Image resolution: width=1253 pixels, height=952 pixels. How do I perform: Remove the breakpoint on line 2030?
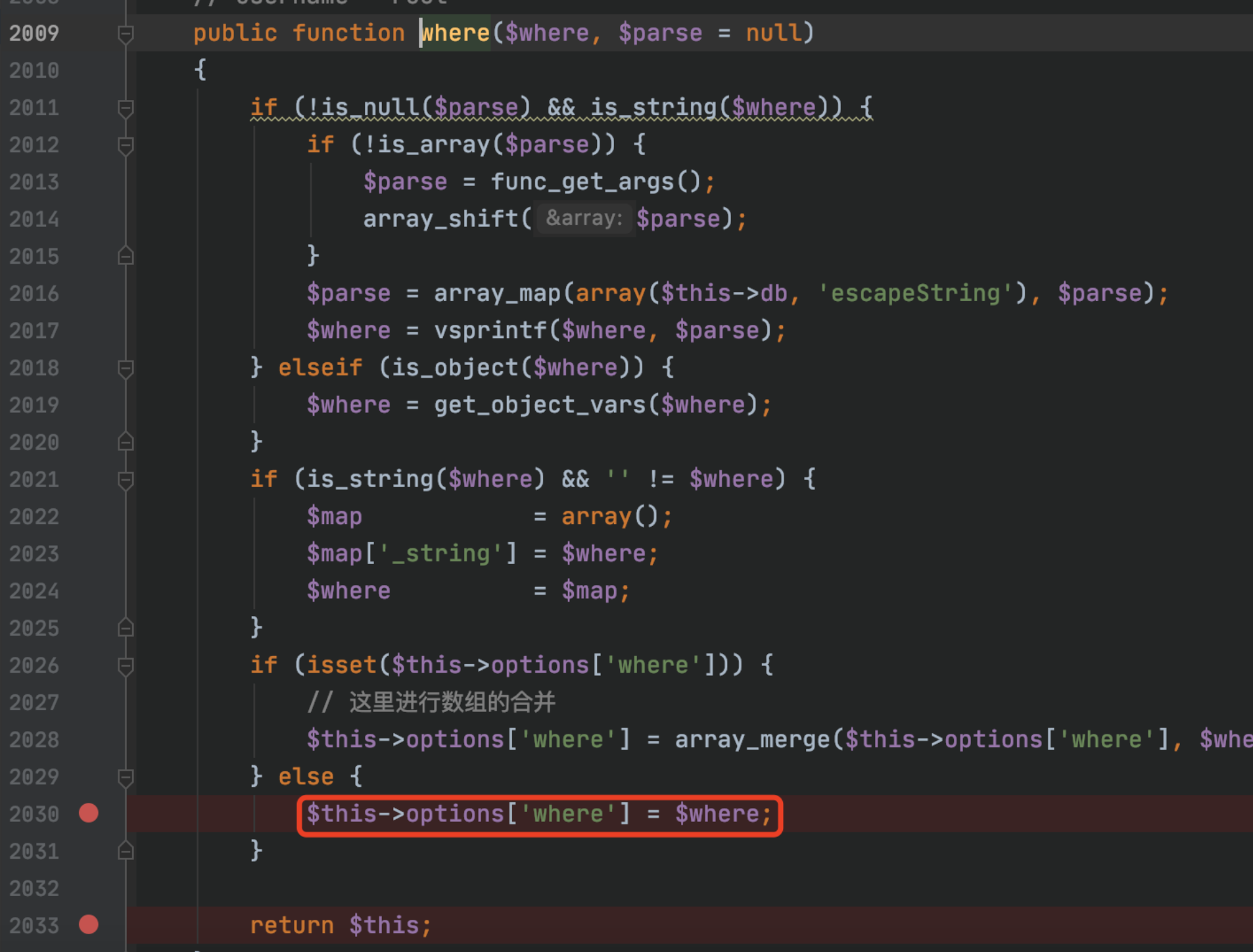(x=88, y=813)
